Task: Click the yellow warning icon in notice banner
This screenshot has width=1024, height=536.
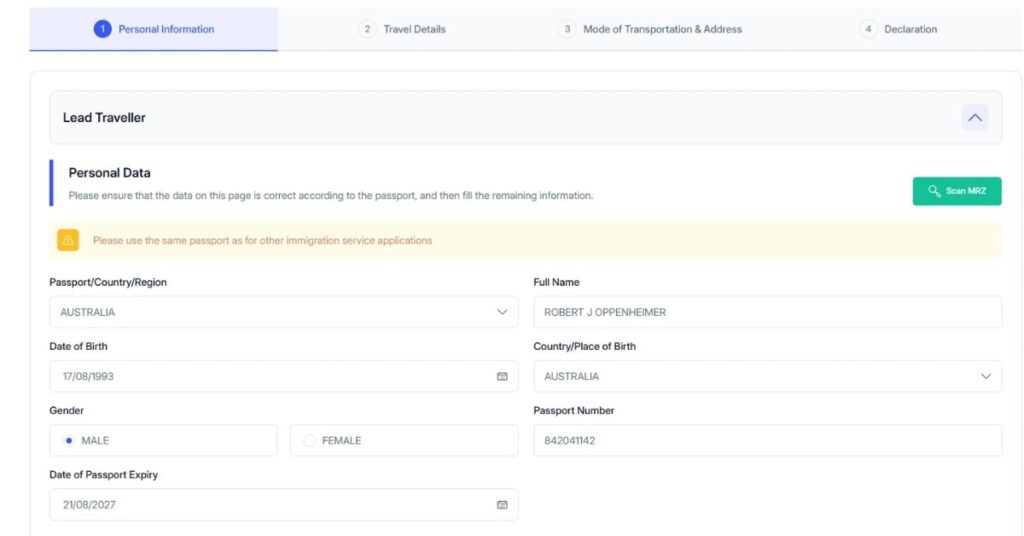Action: [68, 240]
